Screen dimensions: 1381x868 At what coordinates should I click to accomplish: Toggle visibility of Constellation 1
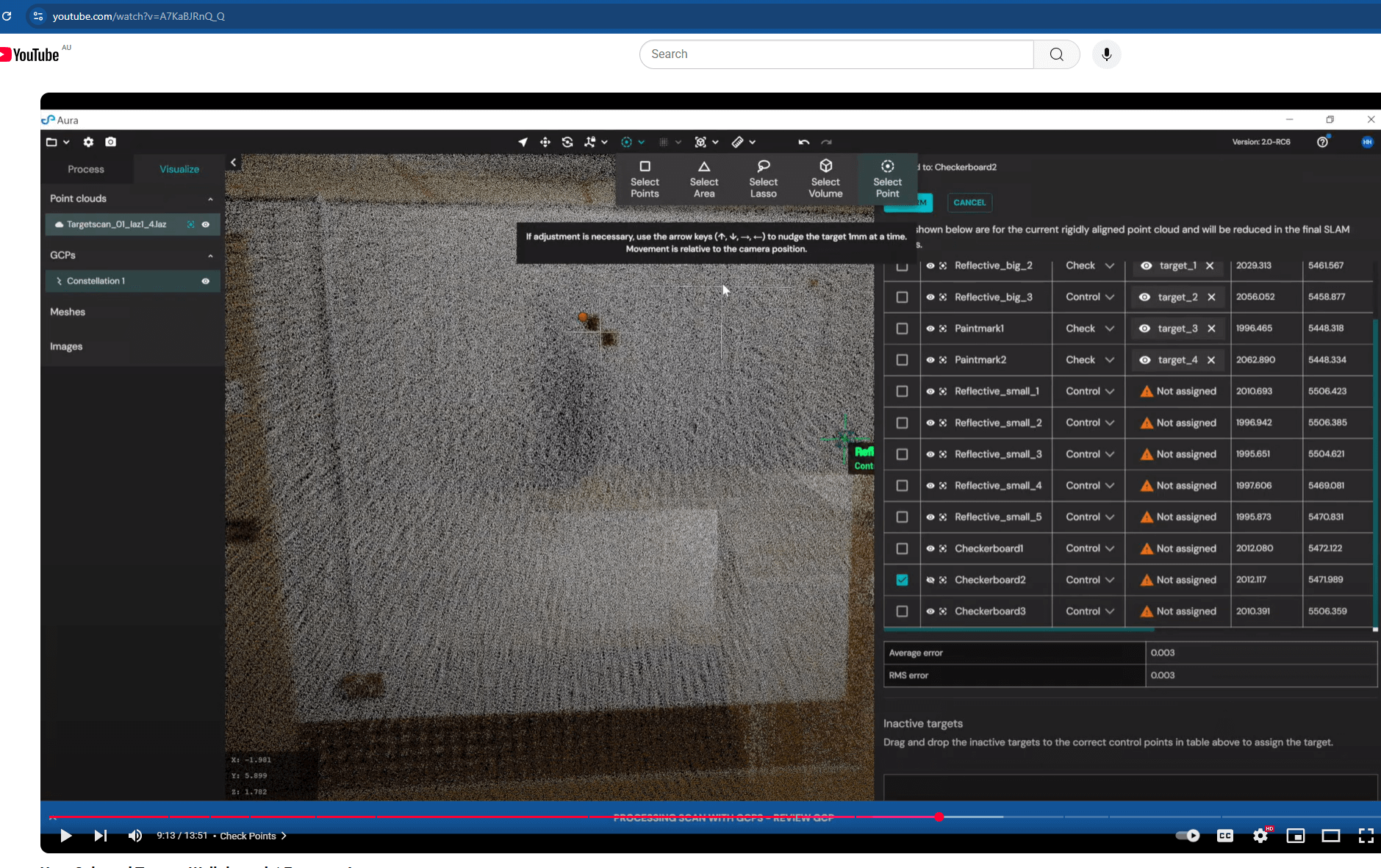coord(206,281)
